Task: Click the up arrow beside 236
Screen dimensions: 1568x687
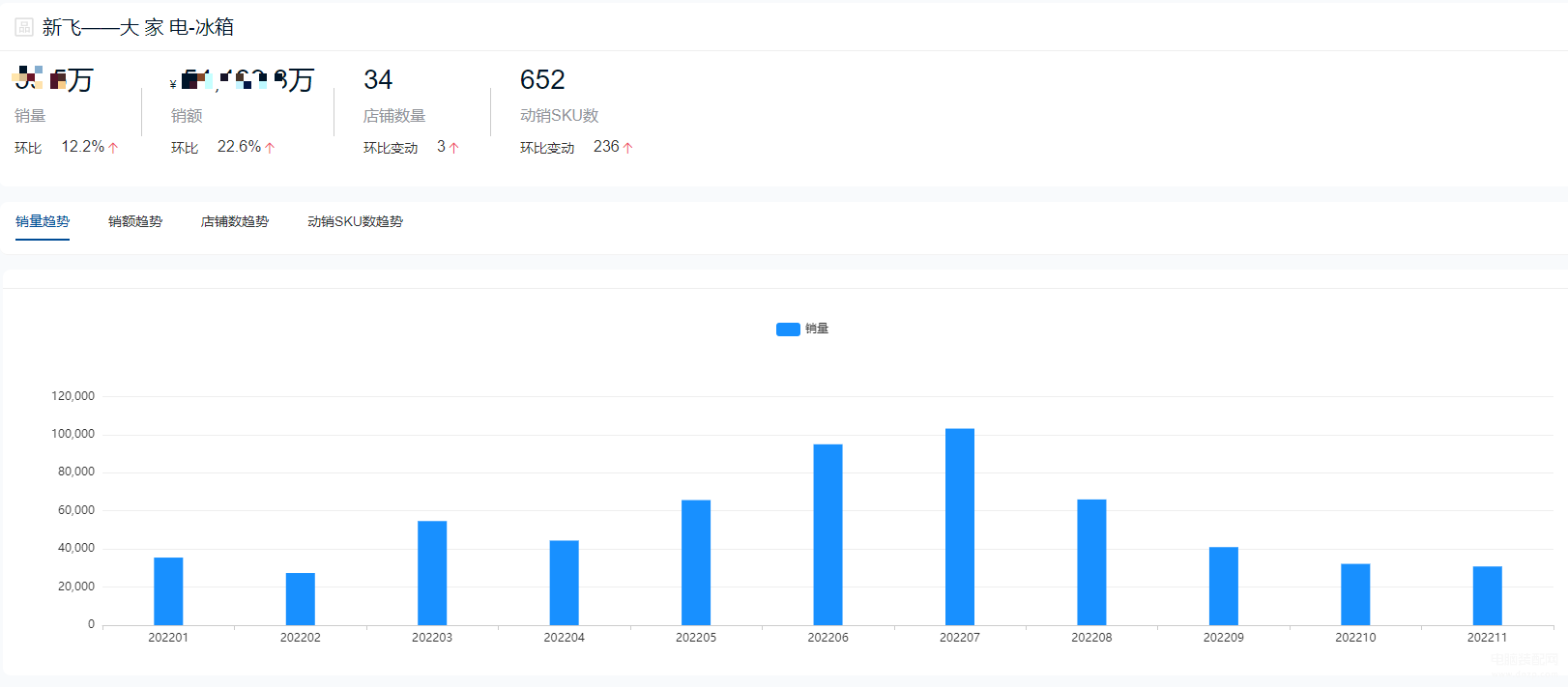Action: click(627, 148)
